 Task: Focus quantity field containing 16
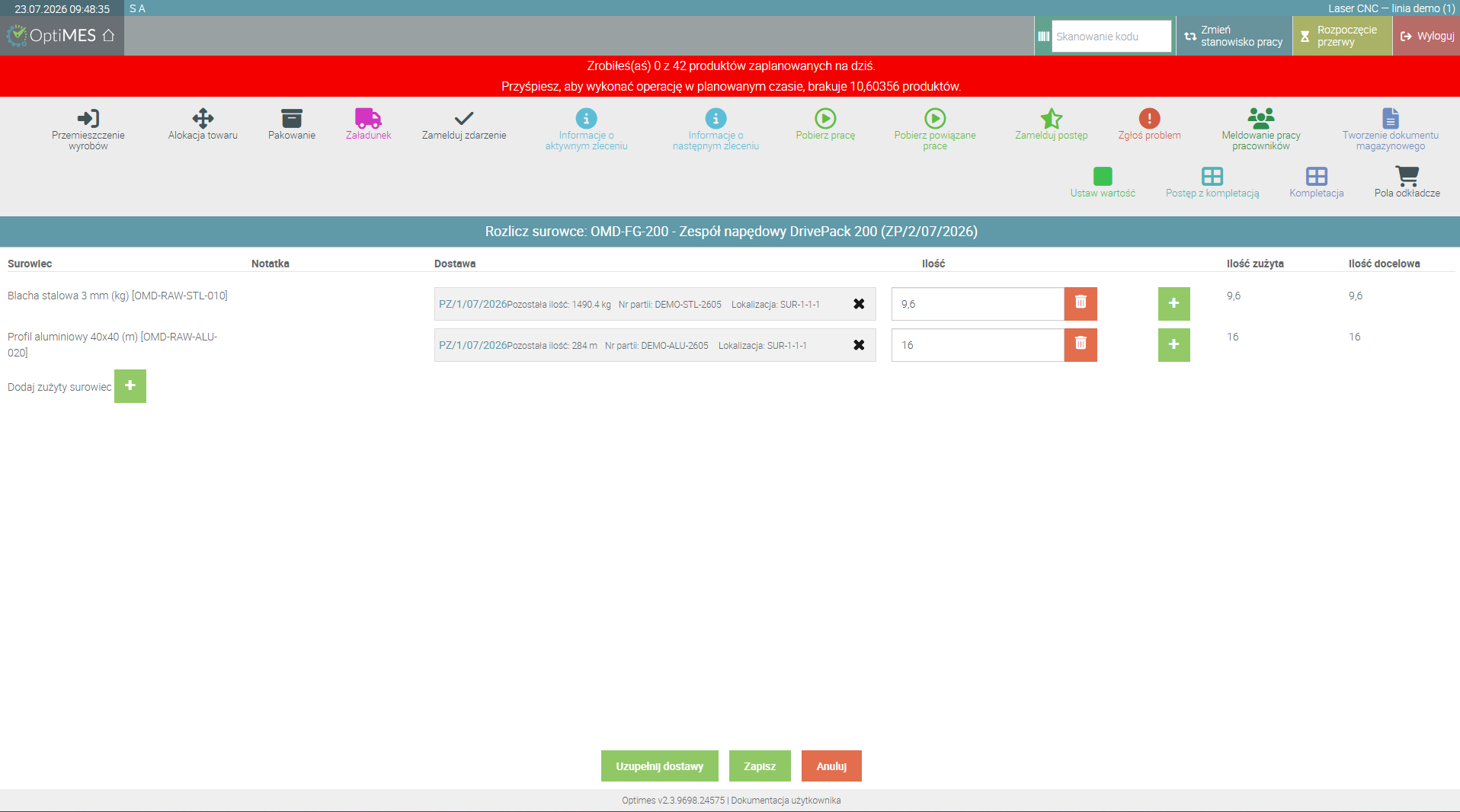(x=978, y=345)
